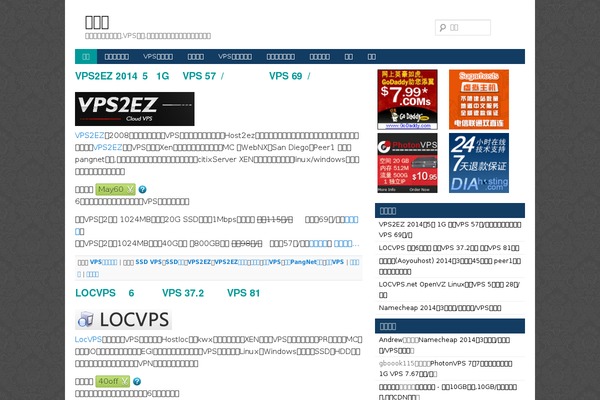Click the site title in the header
Image resolution: width=600 pixels, height=400 pixels.
(x=97, y=22)
